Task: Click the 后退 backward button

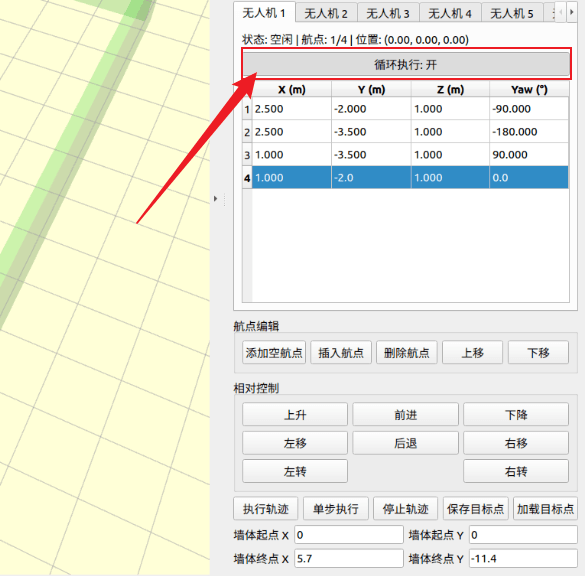Action: [406, 443]
